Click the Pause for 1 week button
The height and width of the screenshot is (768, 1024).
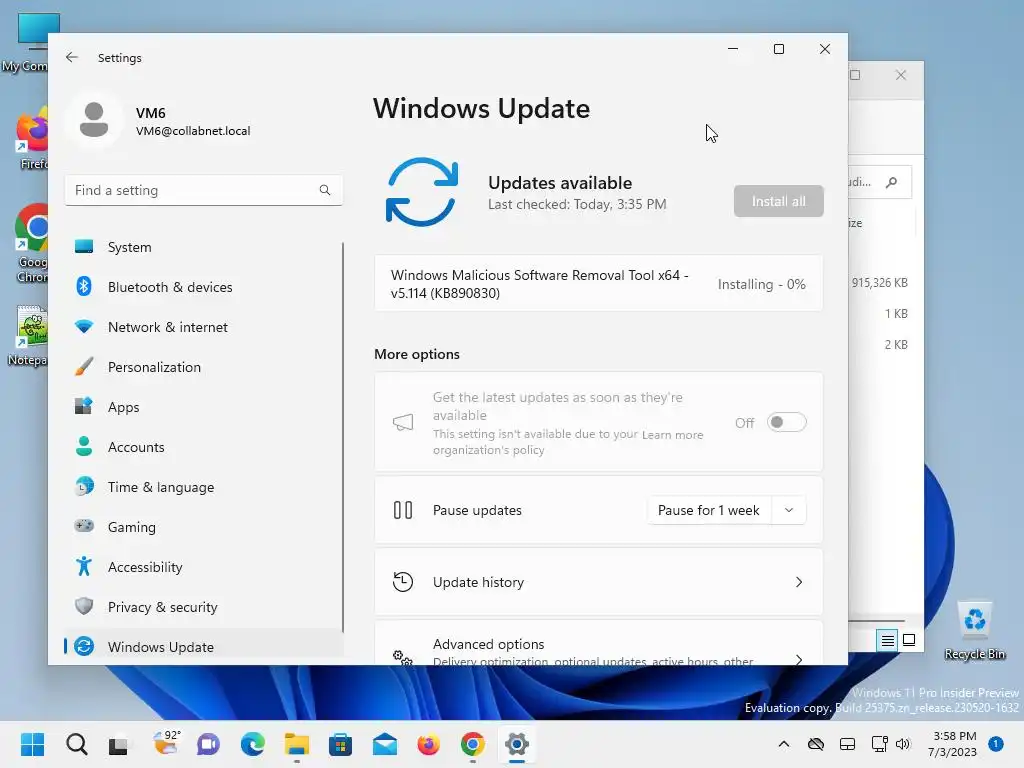click(x=709, y=510)
